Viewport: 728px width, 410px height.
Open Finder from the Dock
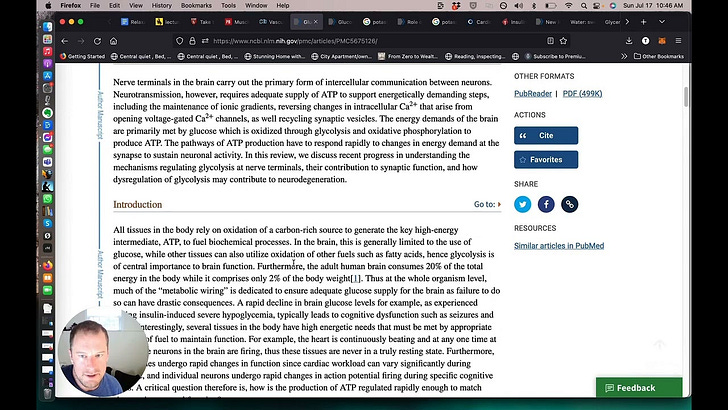tap(47, 27)
